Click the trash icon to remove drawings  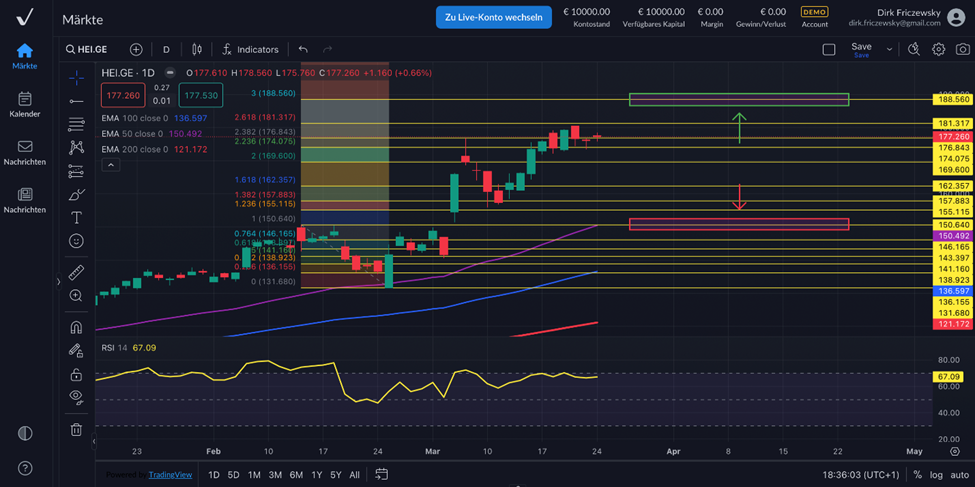tap(76, 430)
